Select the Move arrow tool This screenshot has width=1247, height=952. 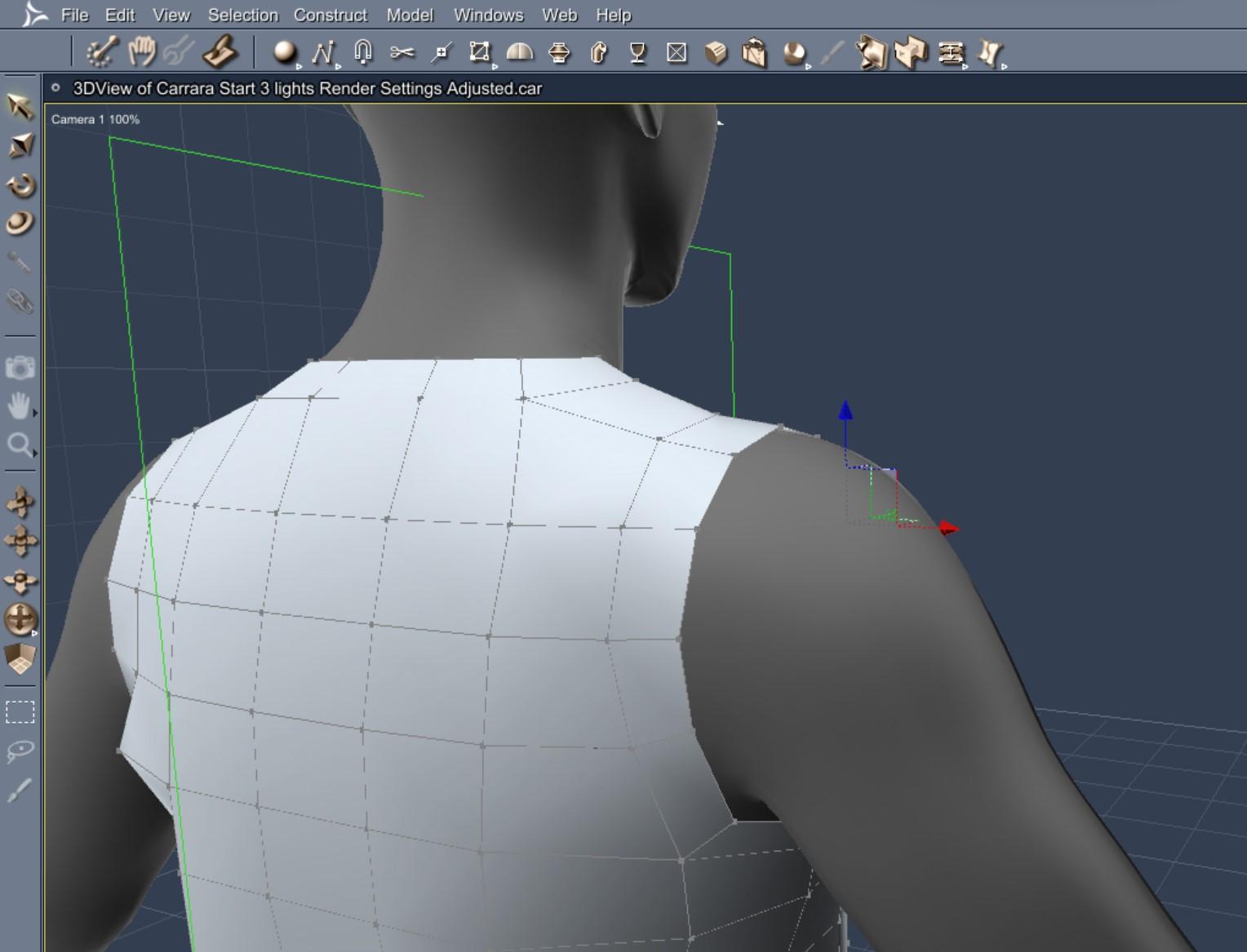(20, 106)
